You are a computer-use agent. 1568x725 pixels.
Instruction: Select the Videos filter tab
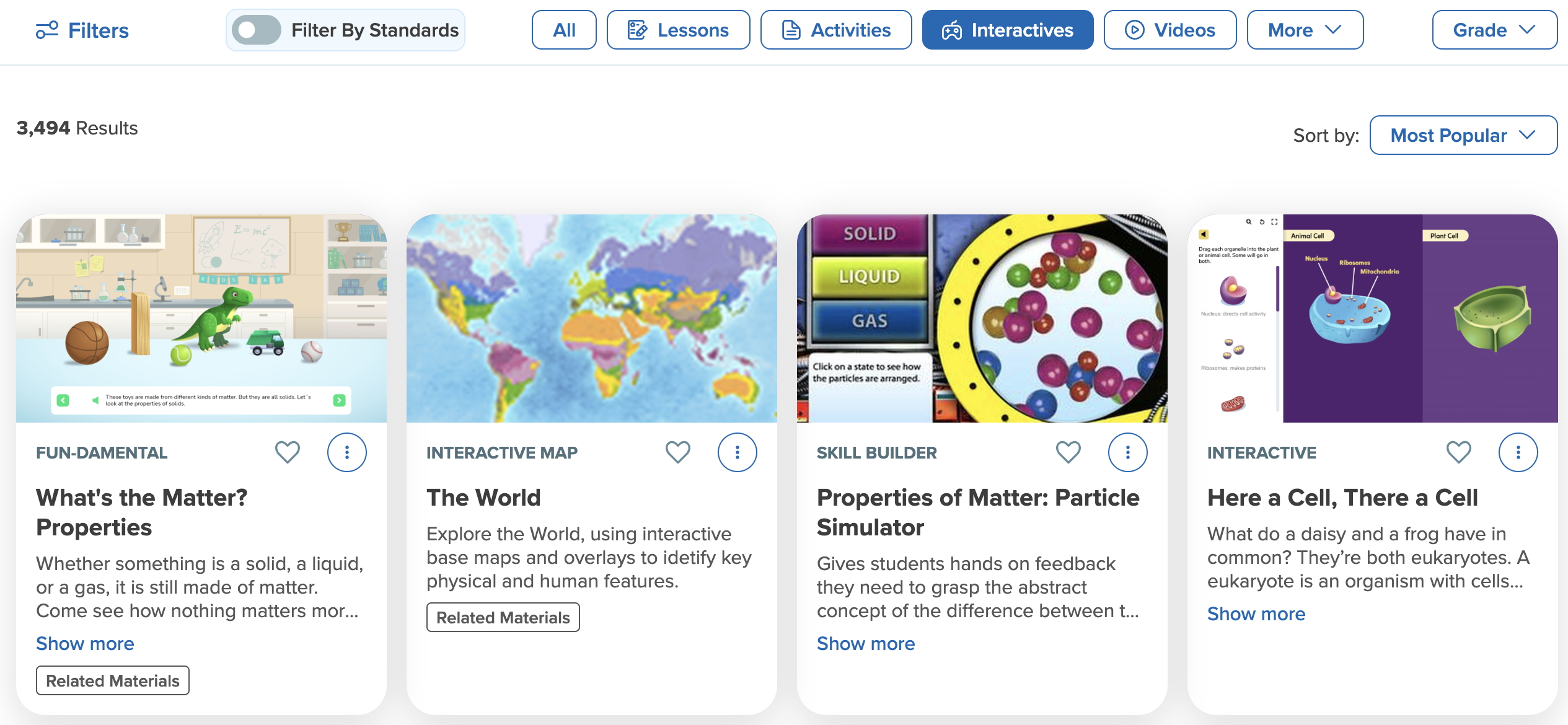1169,29
